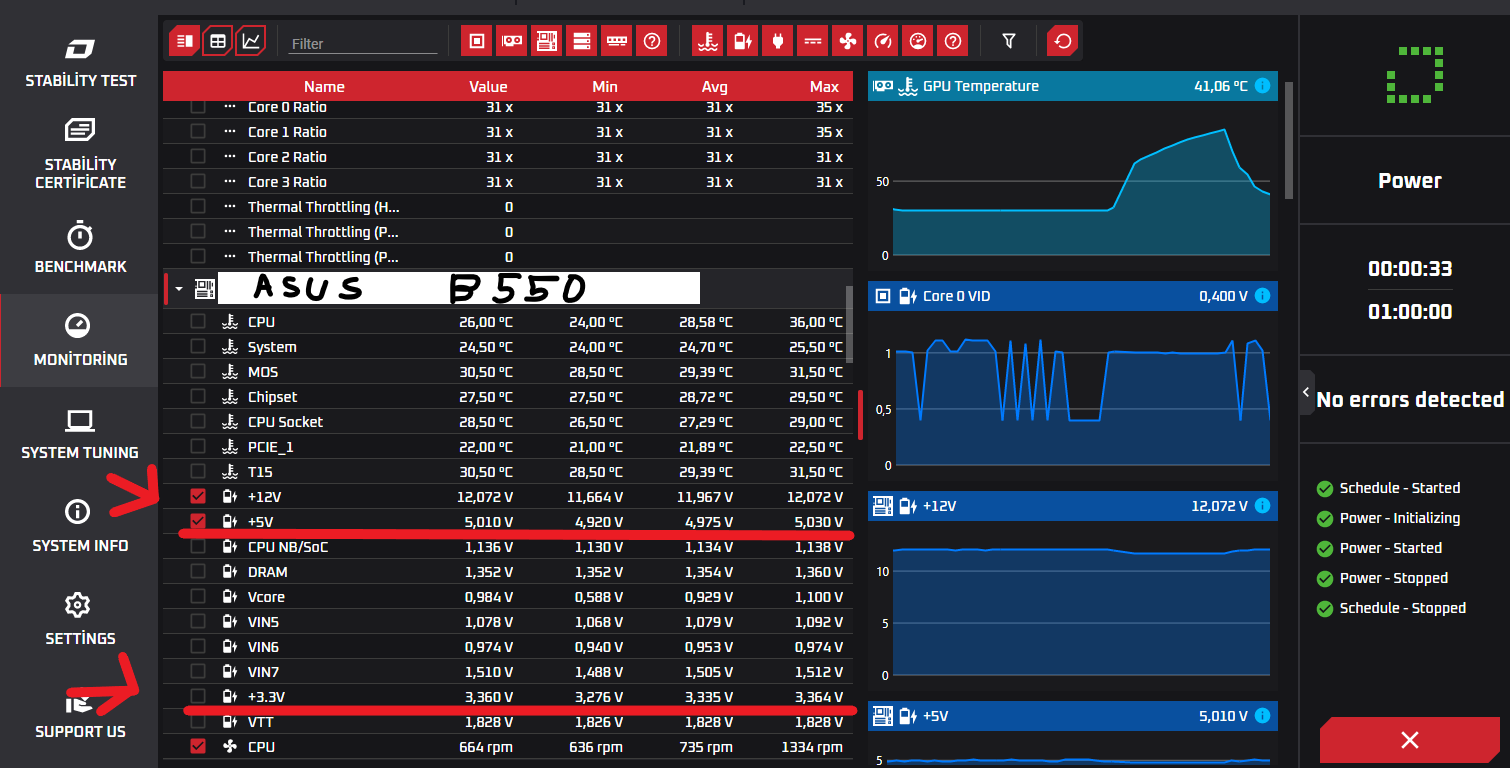The height and width of the screenshot is (768, 1510).
Task: Check the Core 0 Ratio checkbox
Action: pyautogui.click(x=198, y=107)
